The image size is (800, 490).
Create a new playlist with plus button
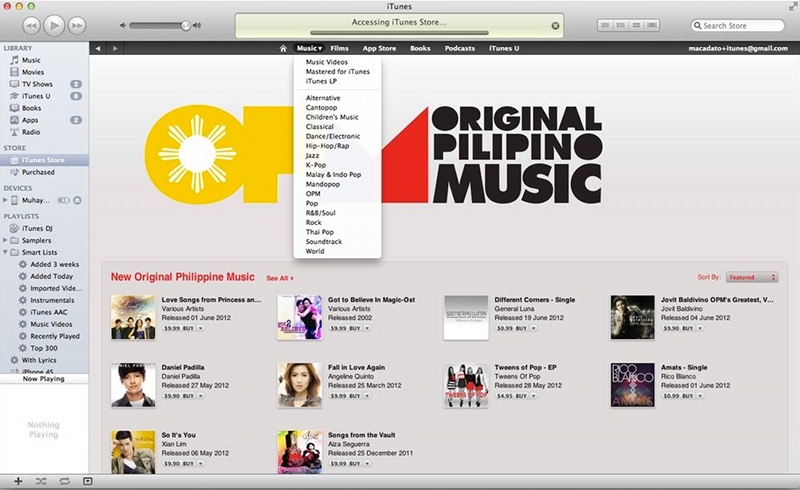[x=18, y=481]
